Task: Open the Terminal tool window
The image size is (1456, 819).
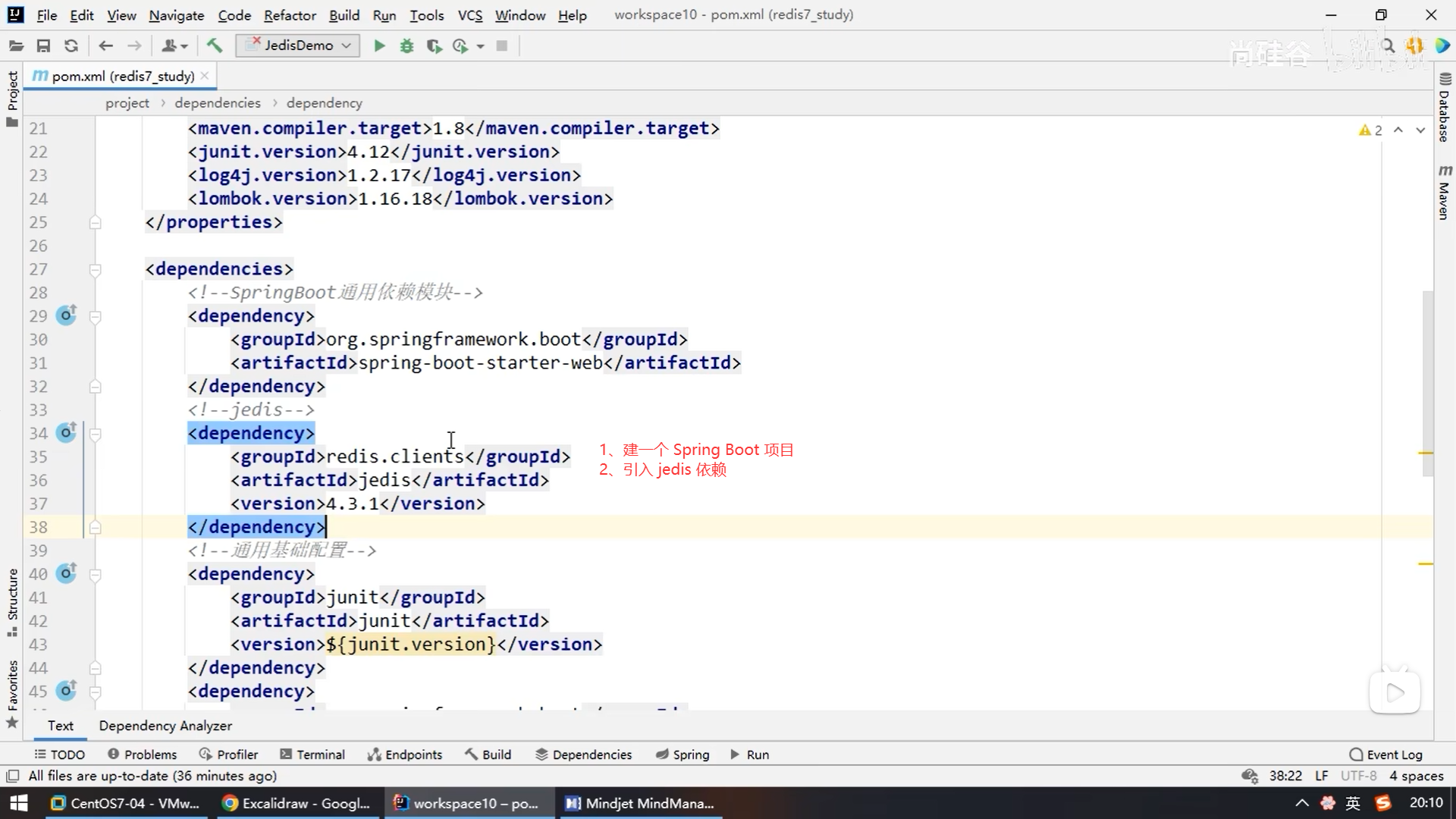Action: pos(312,755)
